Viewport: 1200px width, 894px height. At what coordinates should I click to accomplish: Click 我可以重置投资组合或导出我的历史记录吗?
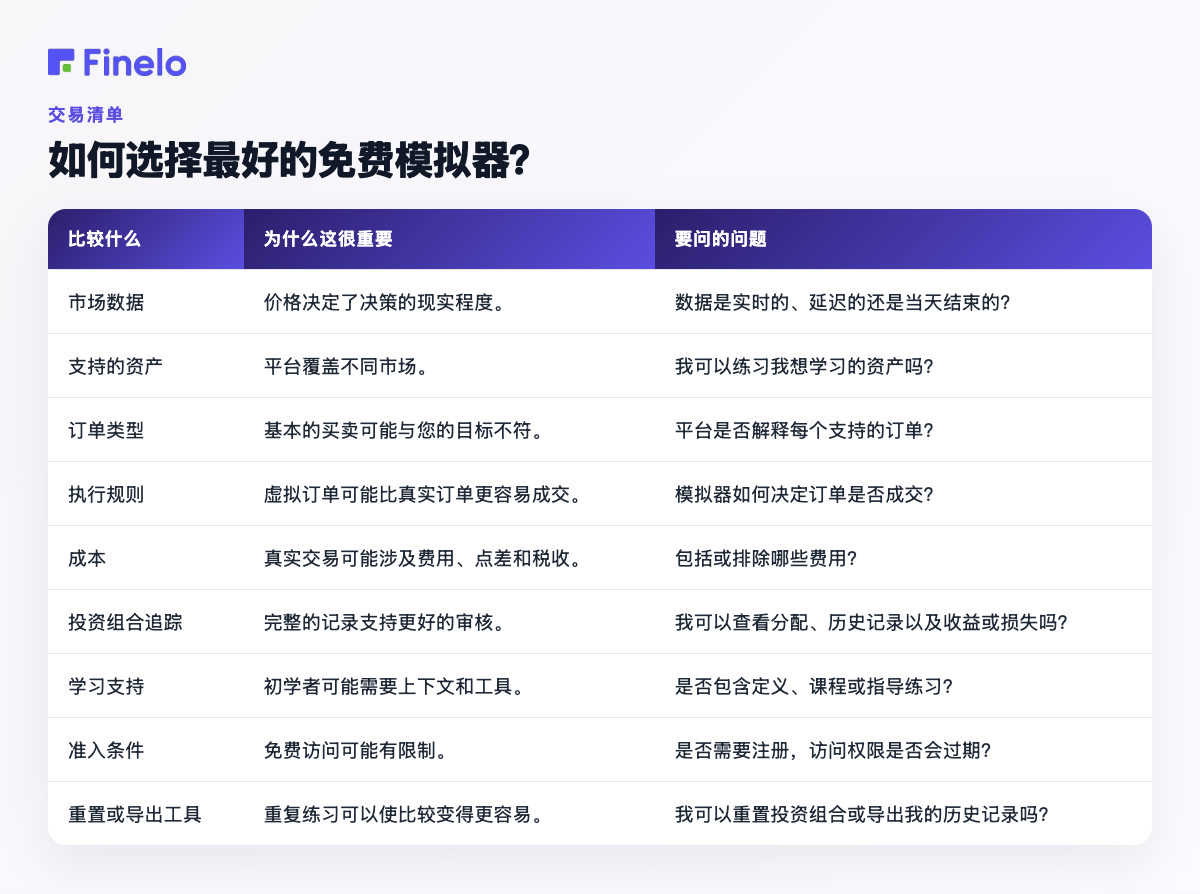(862, 814)
